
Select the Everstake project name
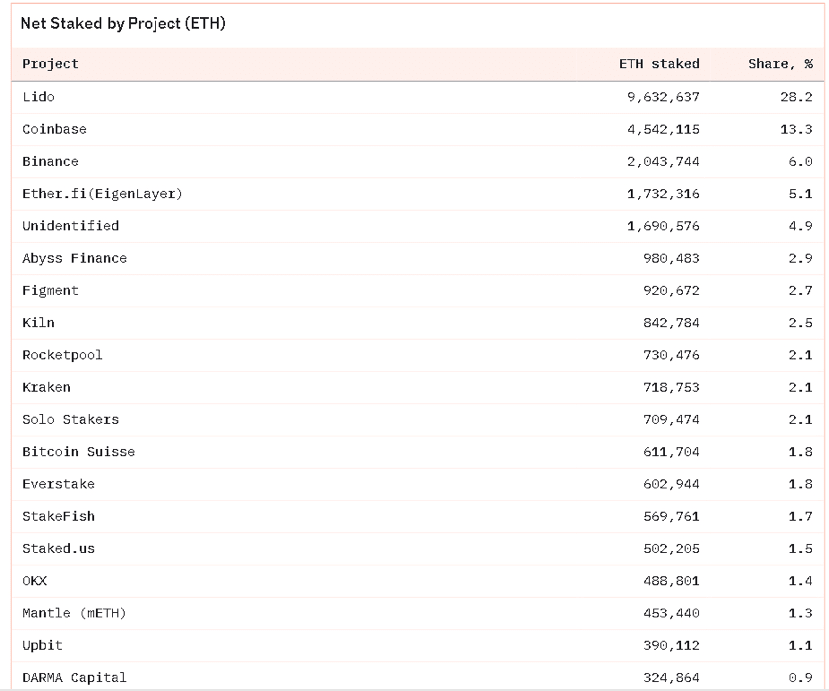58,484
